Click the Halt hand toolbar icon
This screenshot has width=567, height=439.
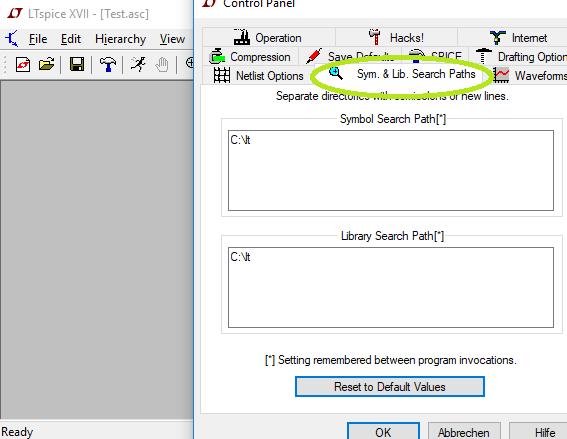tap(162, 65)
